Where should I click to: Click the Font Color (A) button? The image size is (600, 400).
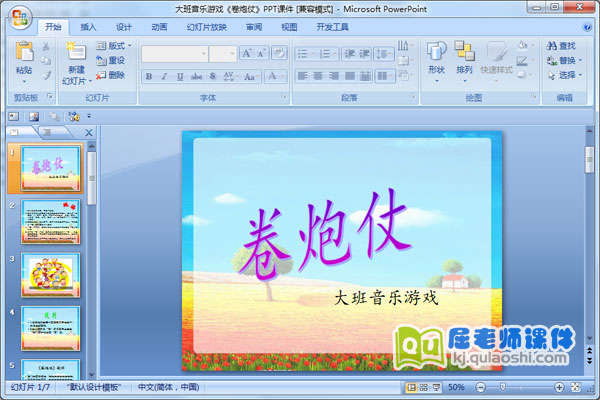272,76
